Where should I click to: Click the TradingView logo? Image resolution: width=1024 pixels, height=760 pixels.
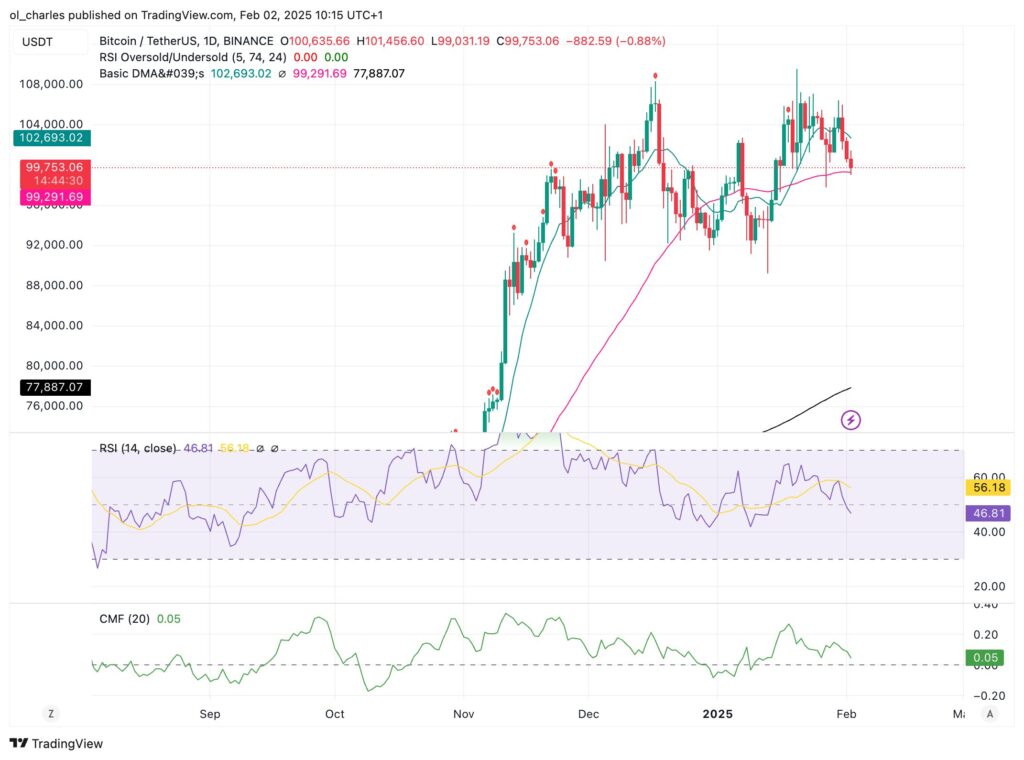coord(57,744)
